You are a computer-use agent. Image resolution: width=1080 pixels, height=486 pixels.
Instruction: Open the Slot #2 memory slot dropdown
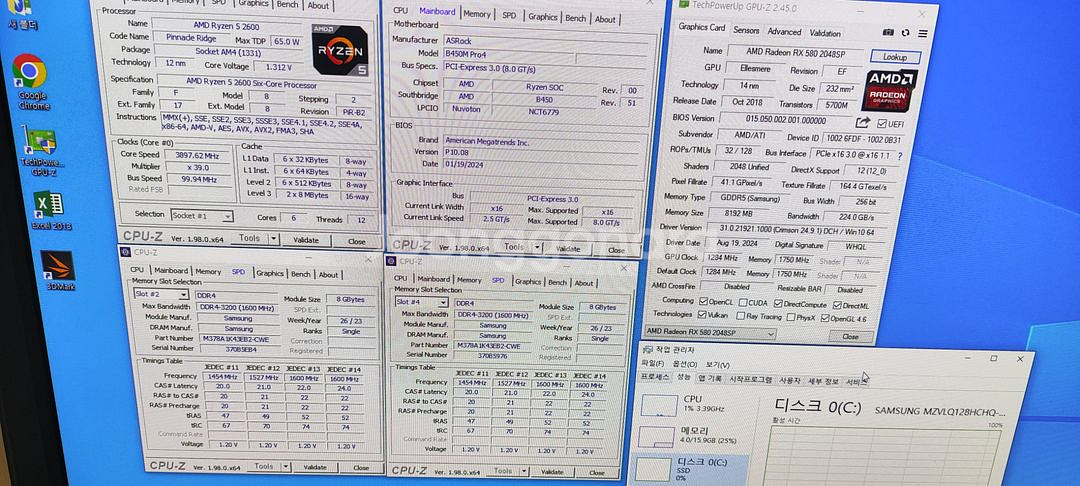(183, 295)
